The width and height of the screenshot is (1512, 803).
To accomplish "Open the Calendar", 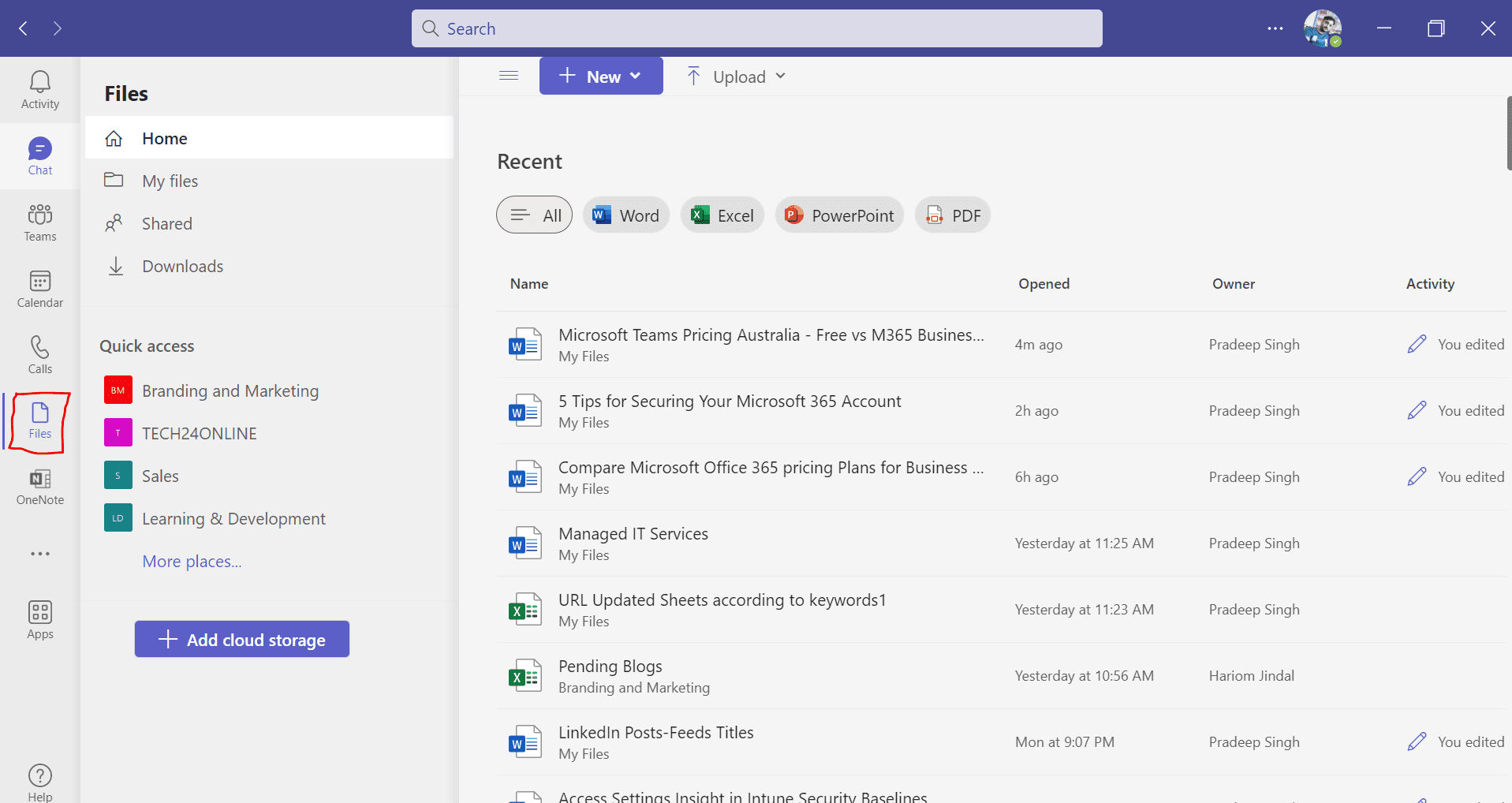I will (39, 289).
